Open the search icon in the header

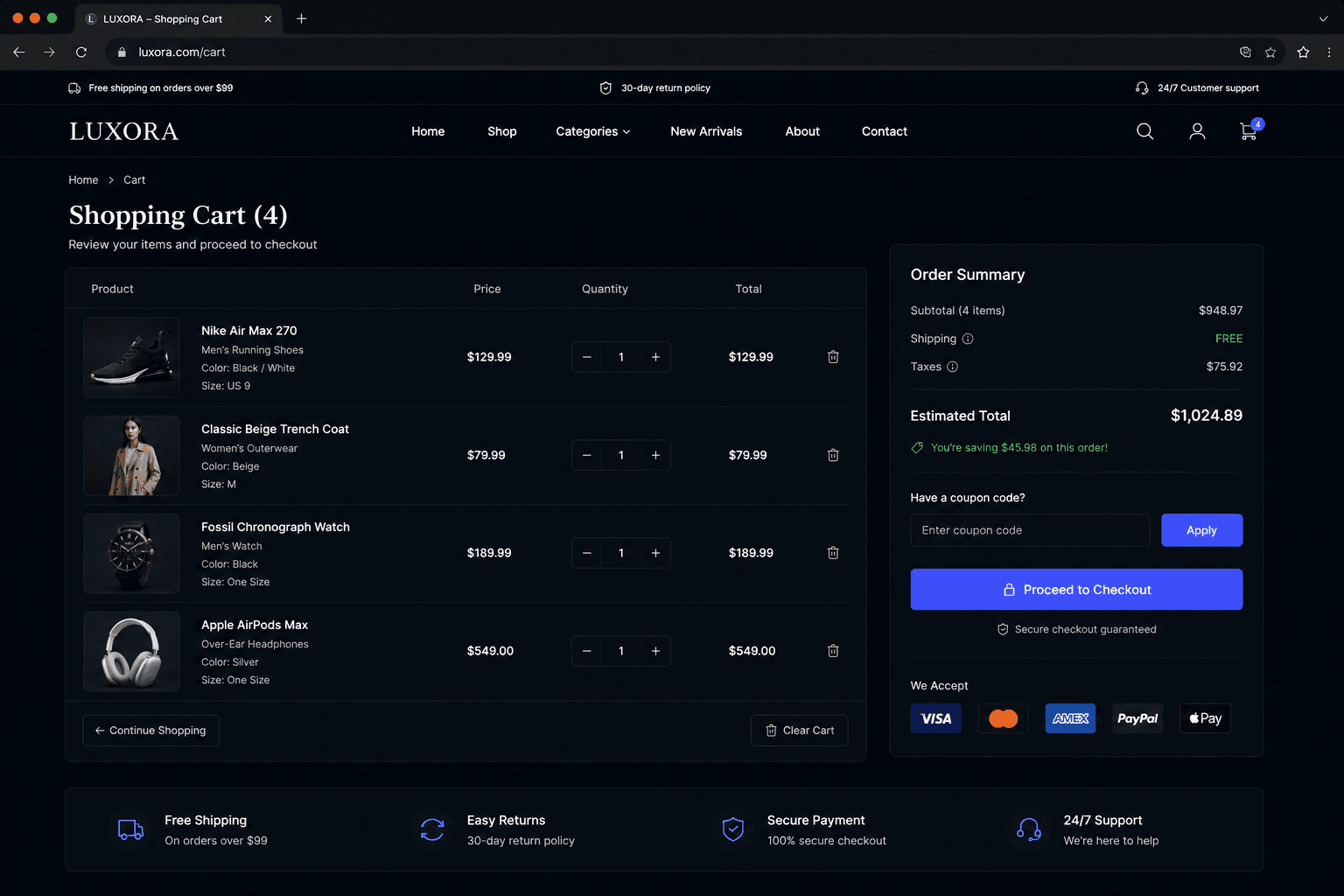tap(1144, 131)
